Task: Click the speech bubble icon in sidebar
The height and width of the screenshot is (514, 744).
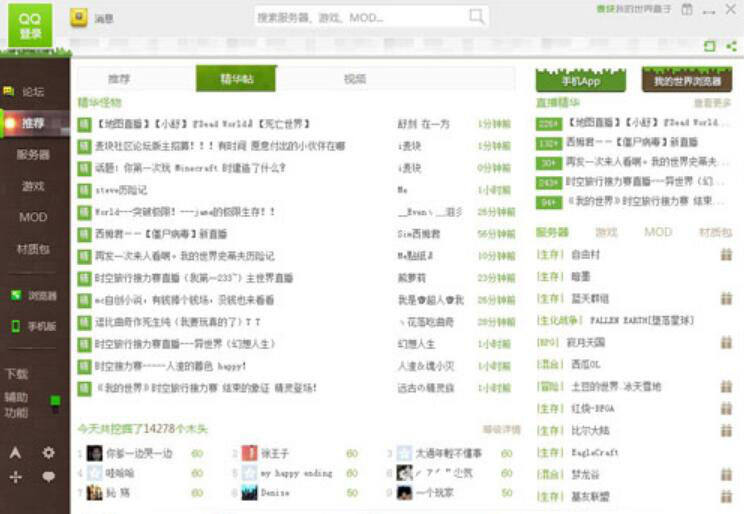Action: (x=48, y=477)
